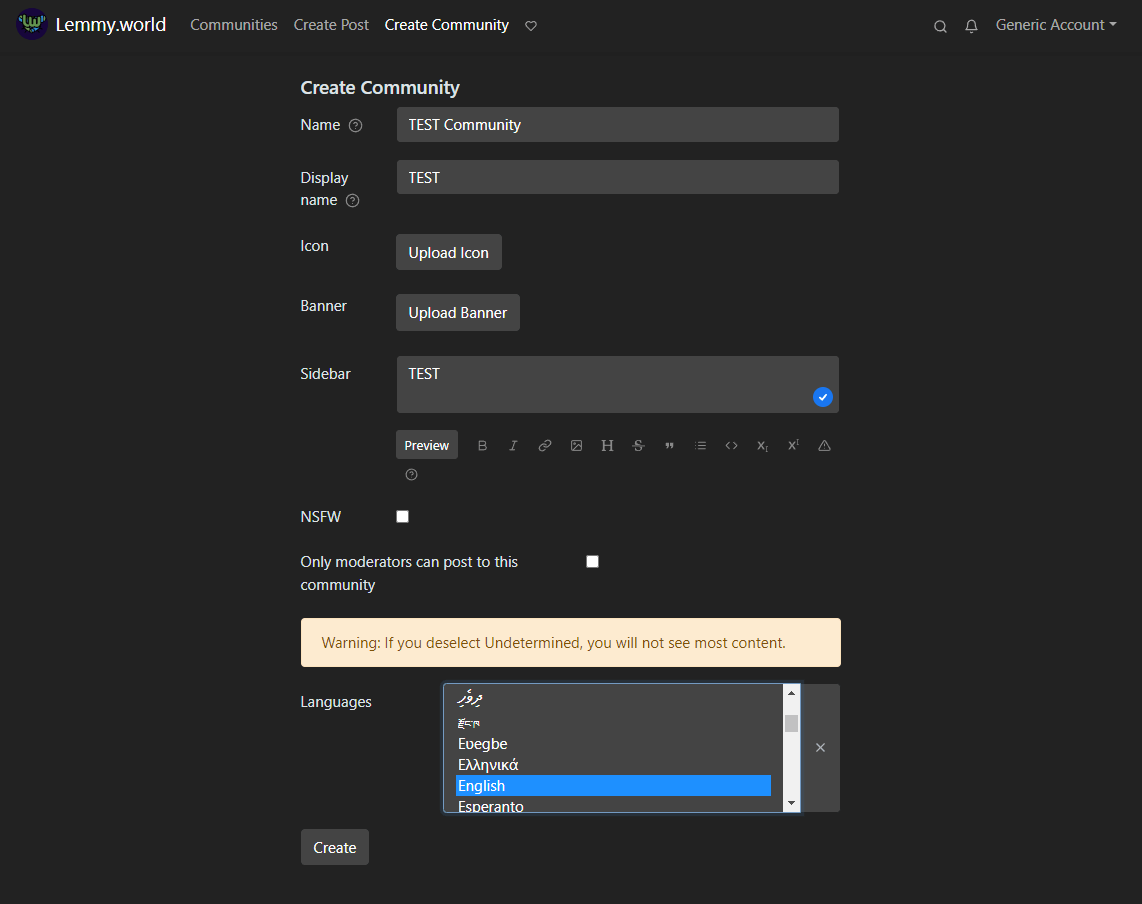Check 'Only moderators can post to this community'
Image resolution: width=1142 pixels, height=904 pixels.
592,561
